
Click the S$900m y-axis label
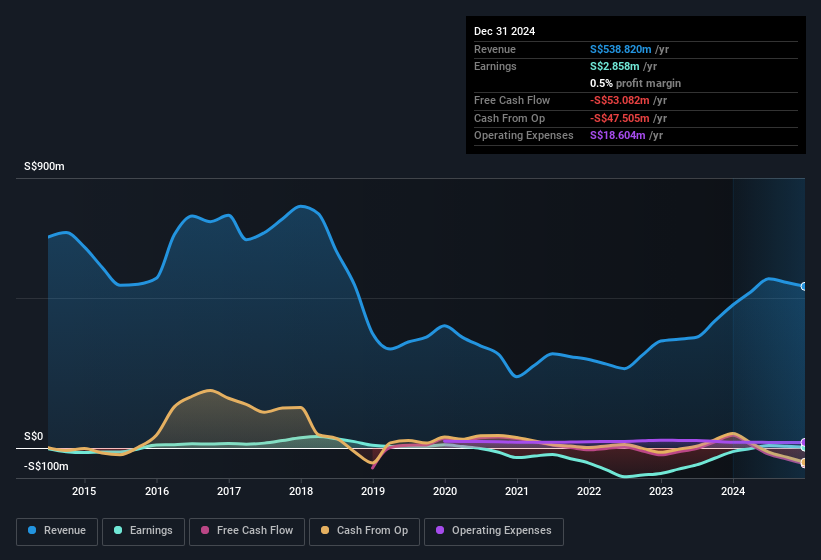(44, 166)
